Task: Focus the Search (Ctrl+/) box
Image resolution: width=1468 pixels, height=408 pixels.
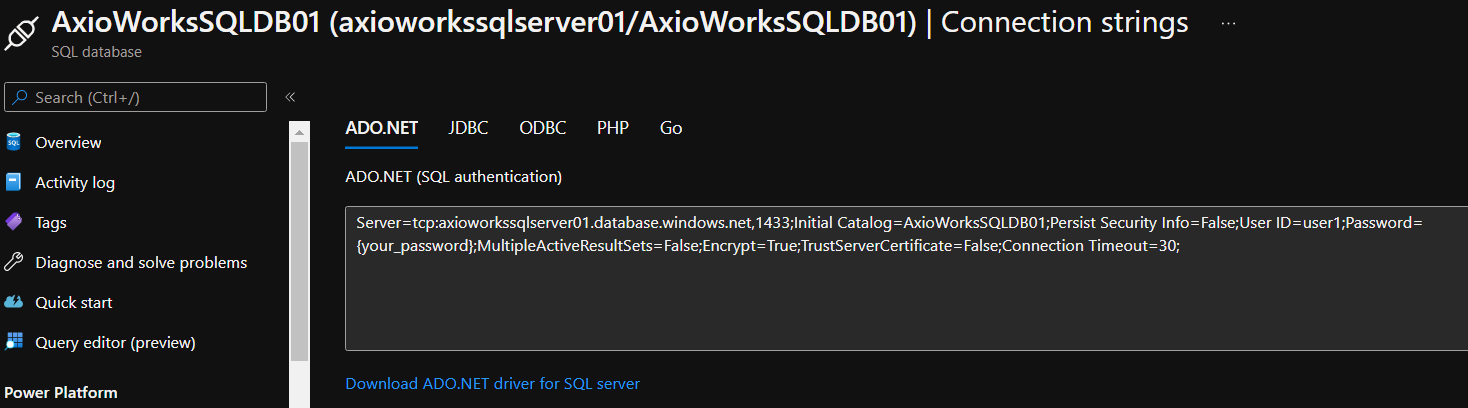Action: [x=136, y=97]
